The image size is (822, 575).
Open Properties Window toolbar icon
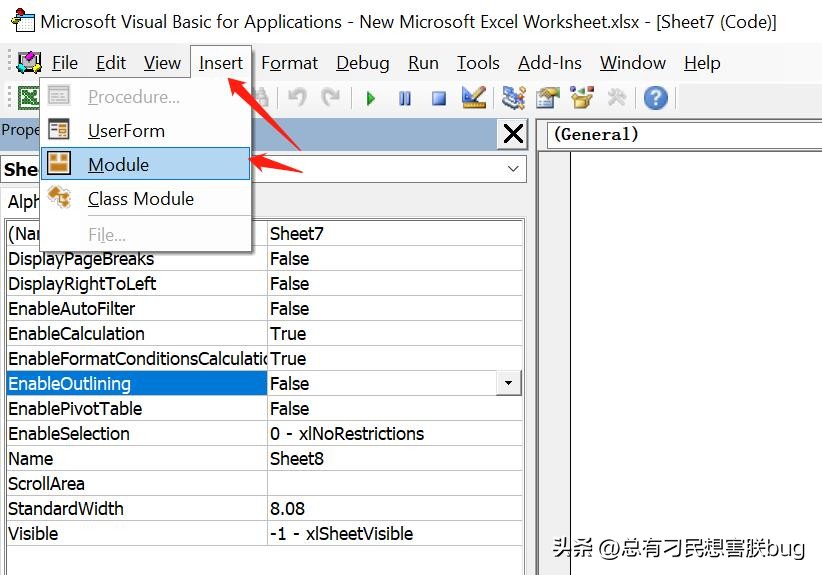pos(548,97)
